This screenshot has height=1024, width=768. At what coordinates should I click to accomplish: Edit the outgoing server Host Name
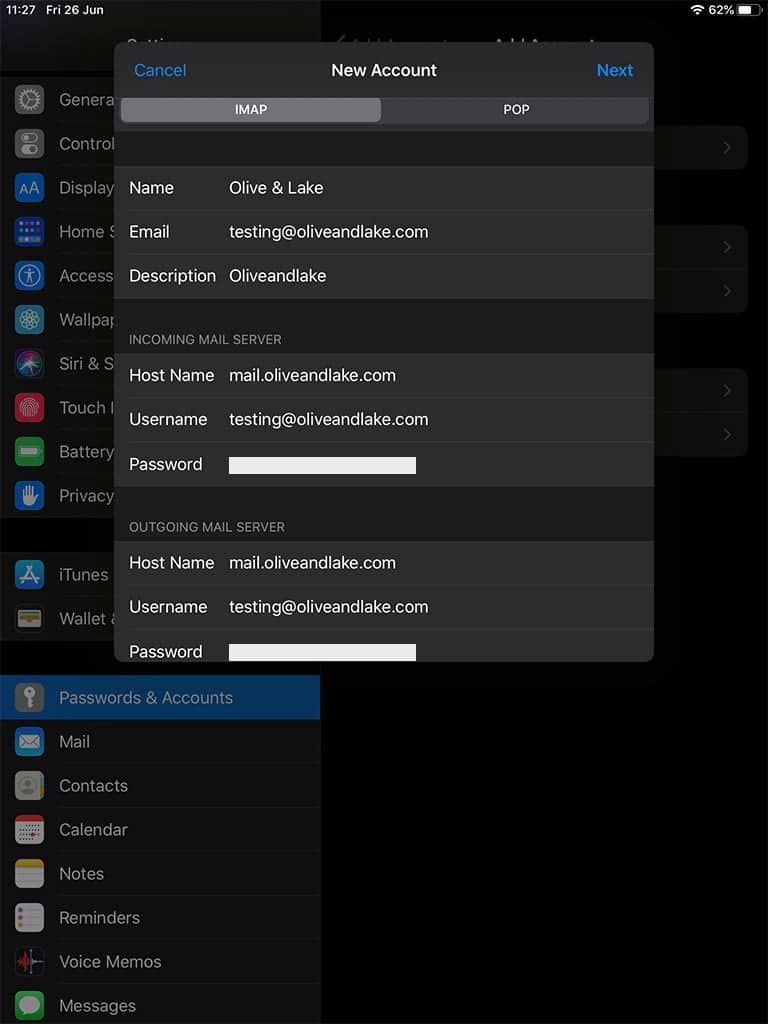tap(384, 563)
